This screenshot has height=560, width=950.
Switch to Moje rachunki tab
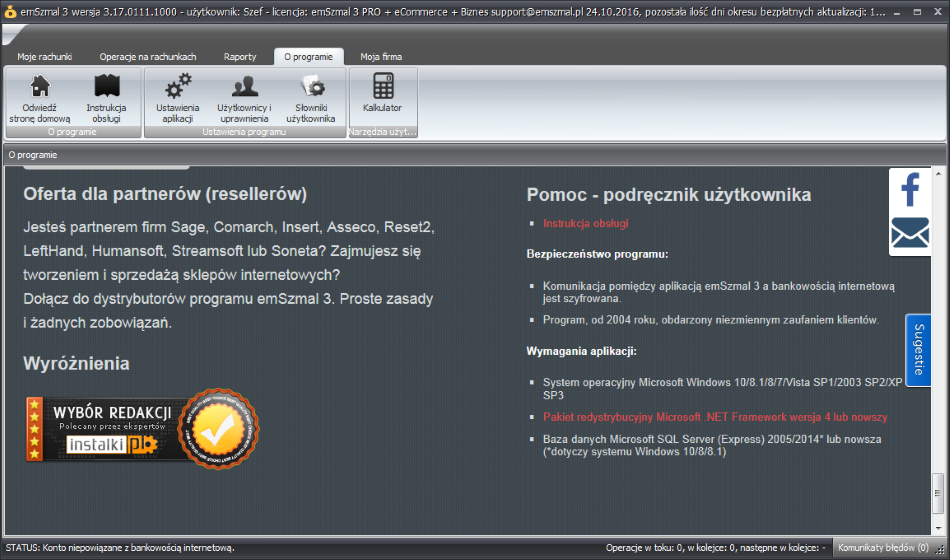pos(45,56)
